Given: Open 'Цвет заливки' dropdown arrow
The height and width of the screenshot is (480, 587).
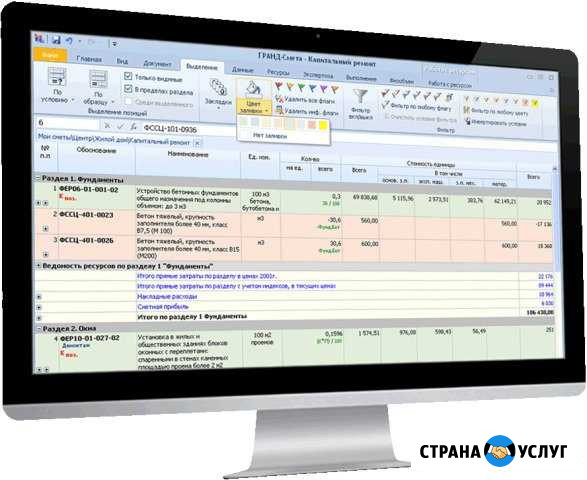Looking at the screenshot, I should [x=266, y=111].
